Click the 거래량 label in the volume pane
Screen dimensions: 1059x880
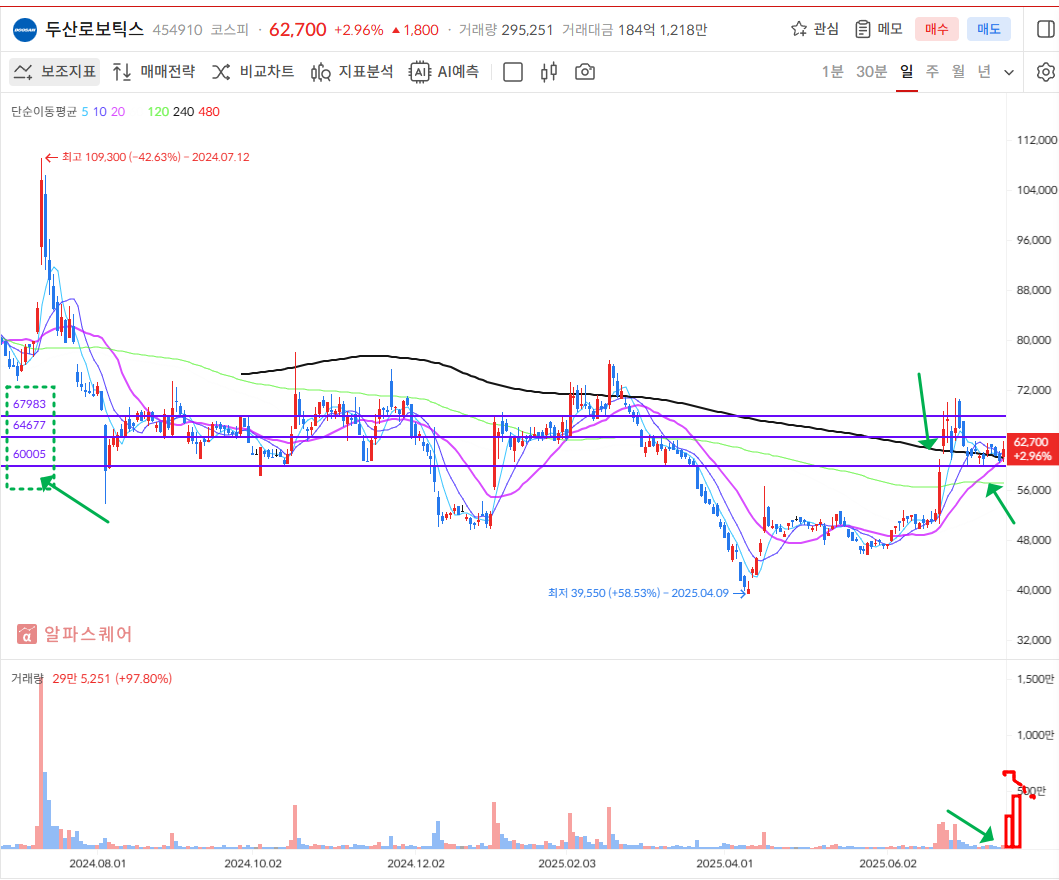point(27,679)
